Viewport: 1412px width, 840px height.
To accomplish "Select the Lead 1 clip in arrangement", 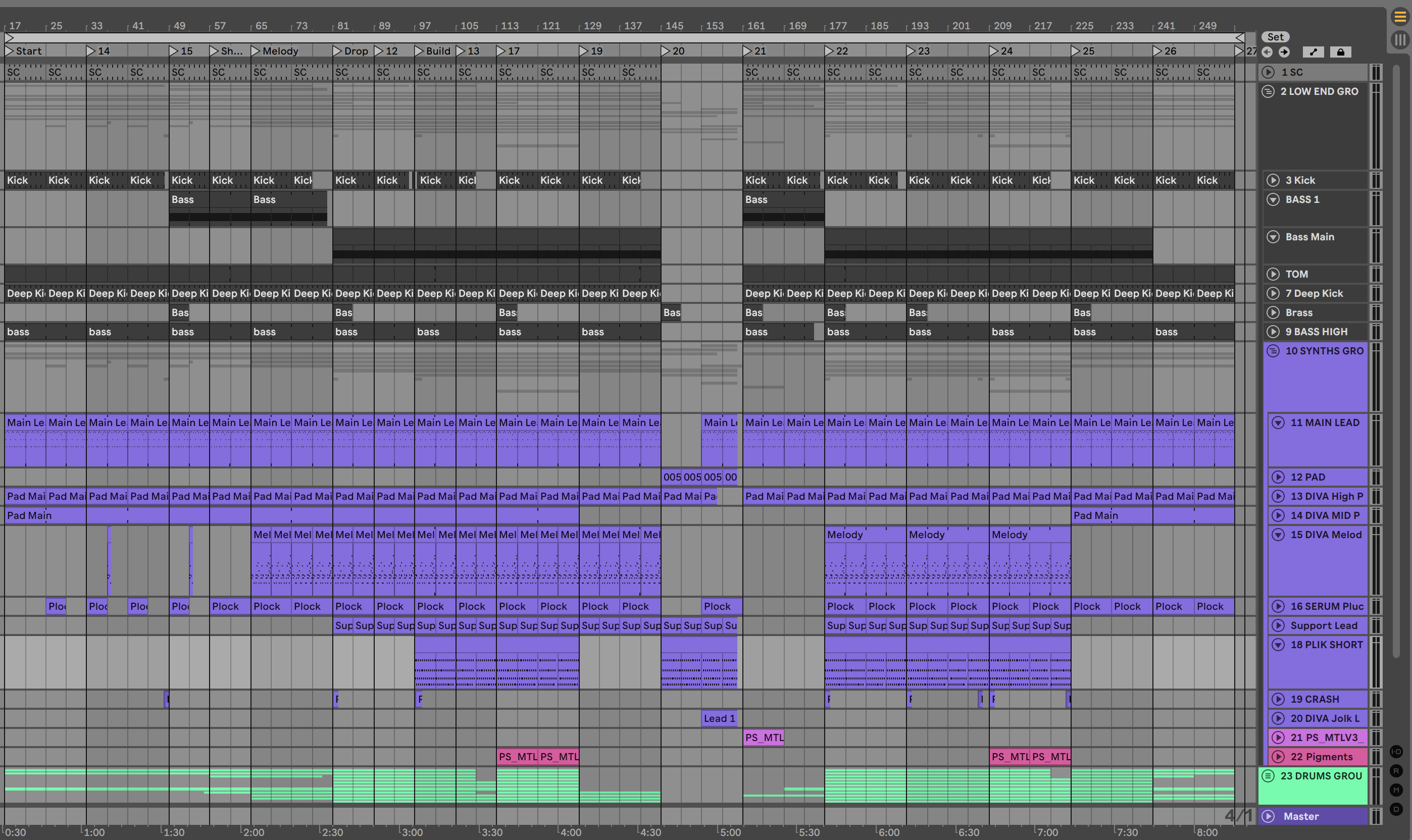I will click(719, 718).
